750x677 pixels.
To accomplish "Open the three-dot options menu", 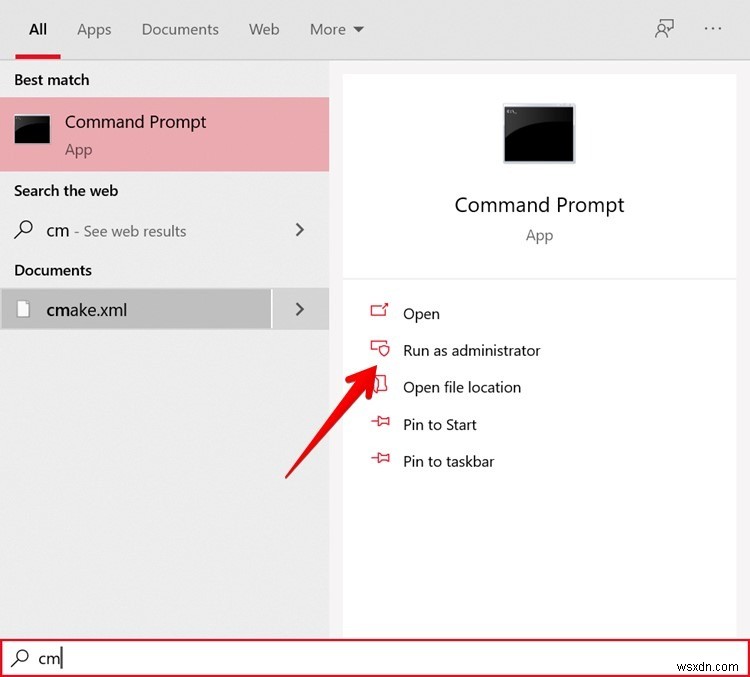I will 713,29.
